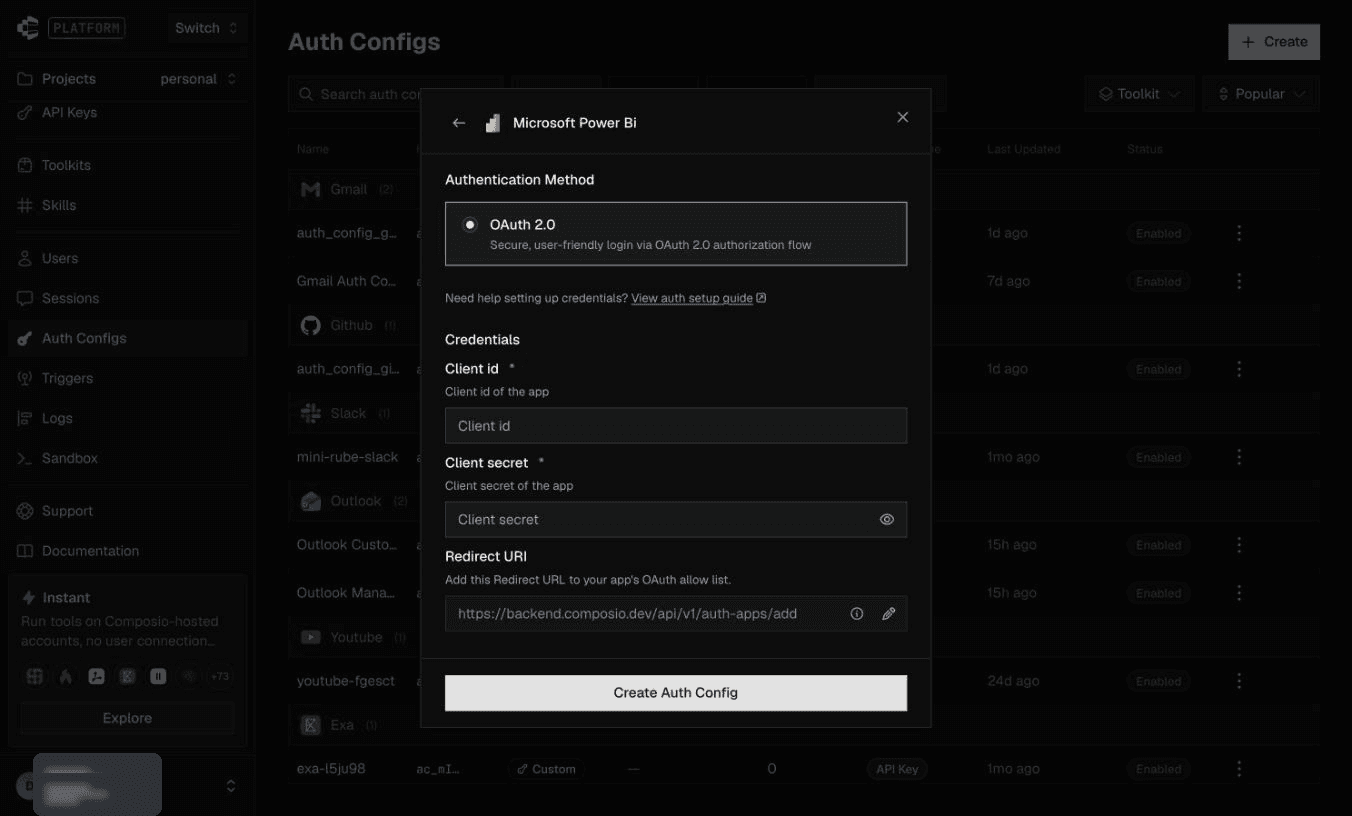Viewport: 1352px width, 816px height.
Task: Click the Gmail group icon
Action: tap(311, 189)
